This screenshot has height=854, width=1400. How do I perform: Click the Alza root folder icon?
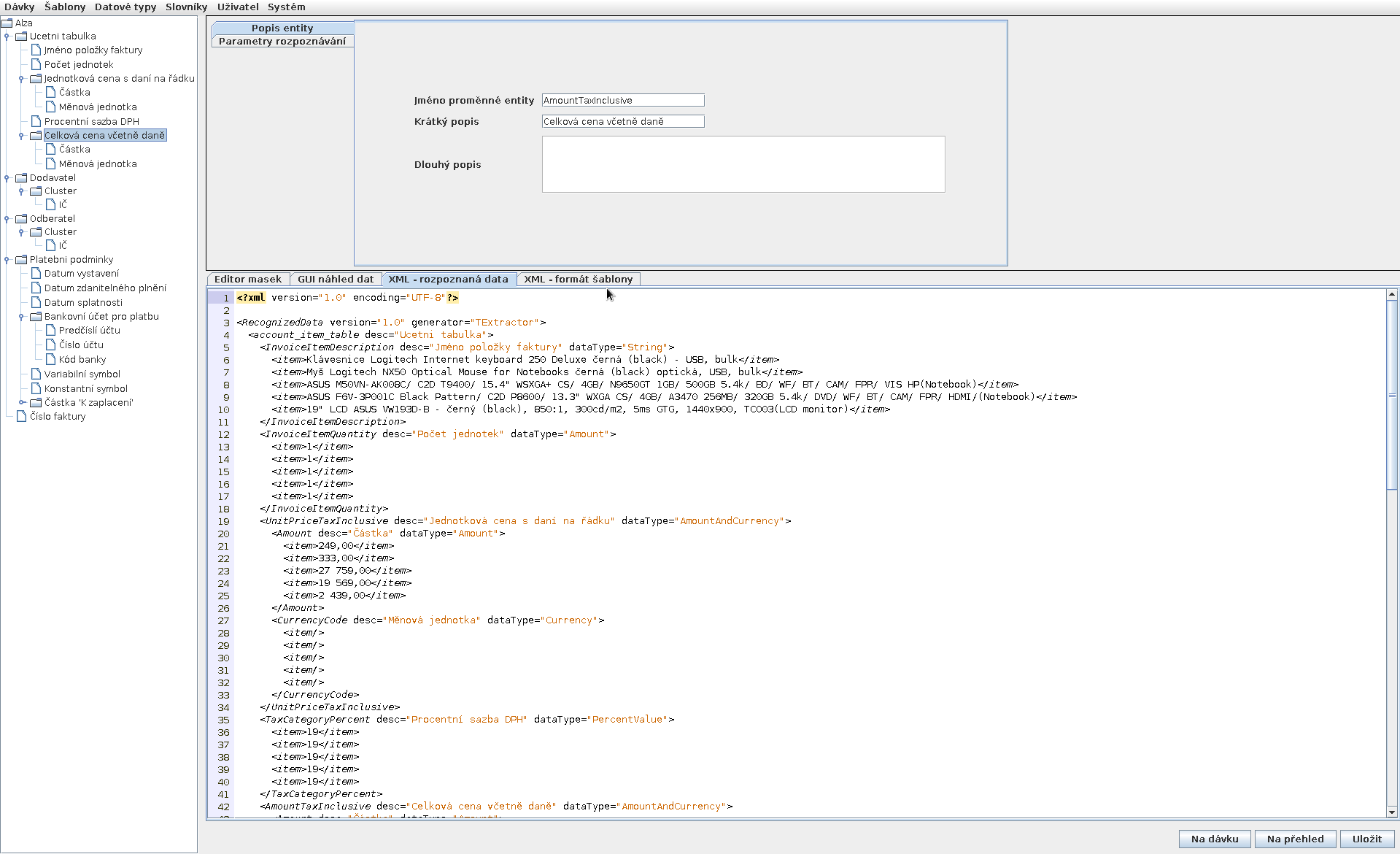[7, 23]
